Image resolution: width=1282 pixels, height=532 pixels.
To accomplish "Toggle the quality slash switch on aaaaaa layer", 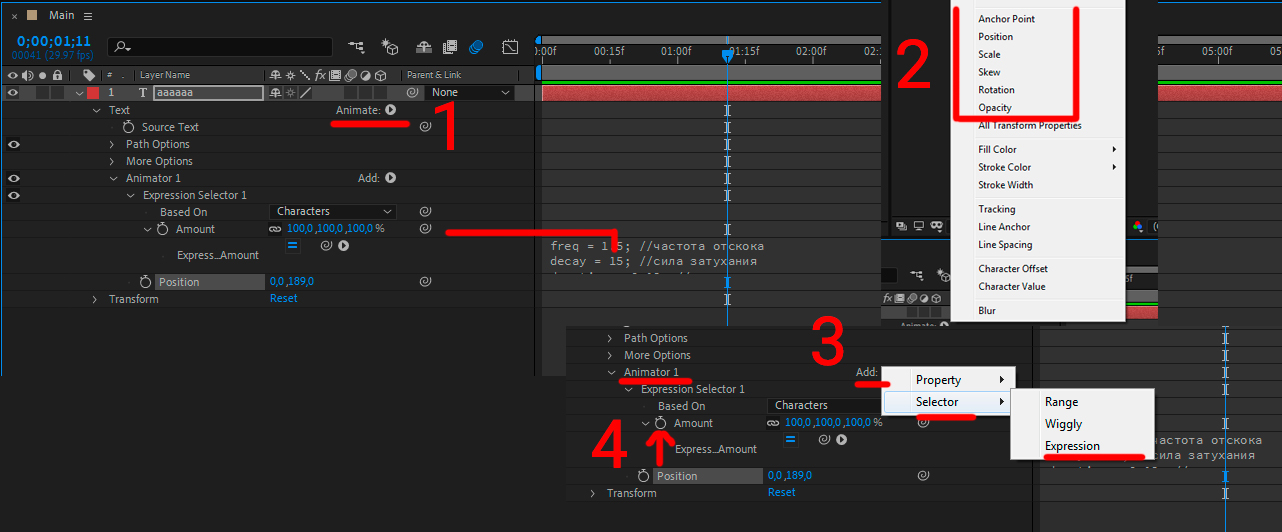I will coord(305,93).
